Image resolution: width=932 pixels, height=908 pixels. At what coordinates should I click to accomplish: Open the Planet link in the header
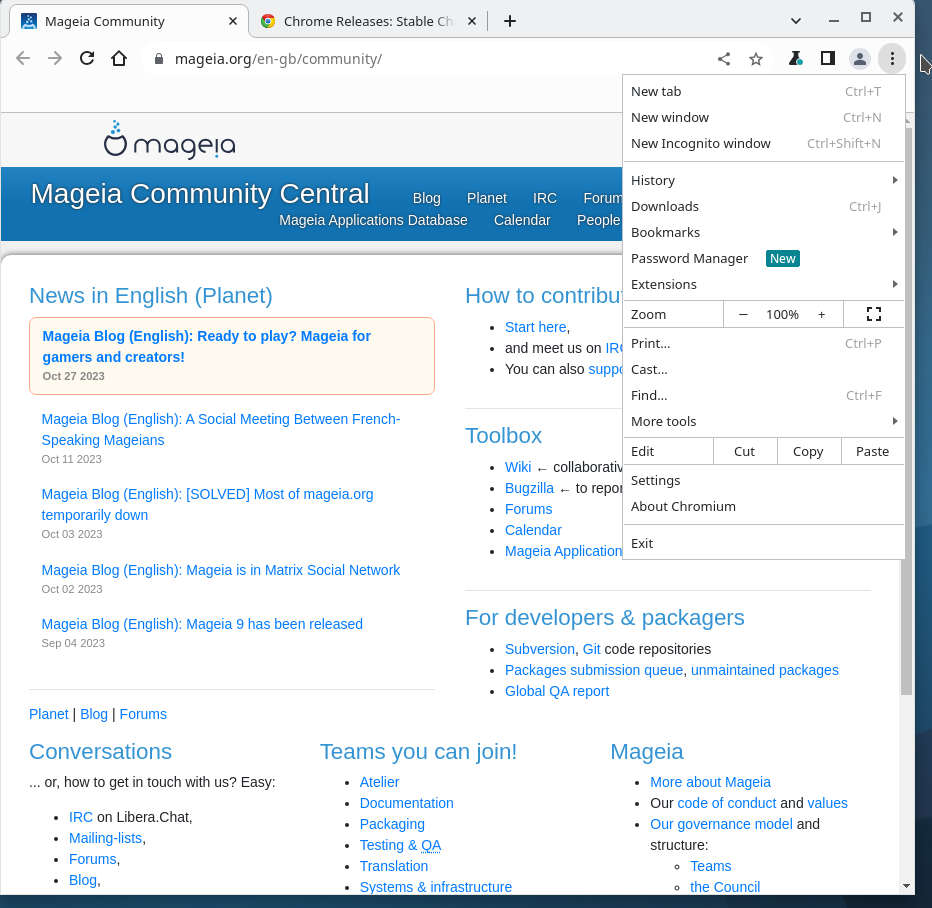(x=487, y=198)
